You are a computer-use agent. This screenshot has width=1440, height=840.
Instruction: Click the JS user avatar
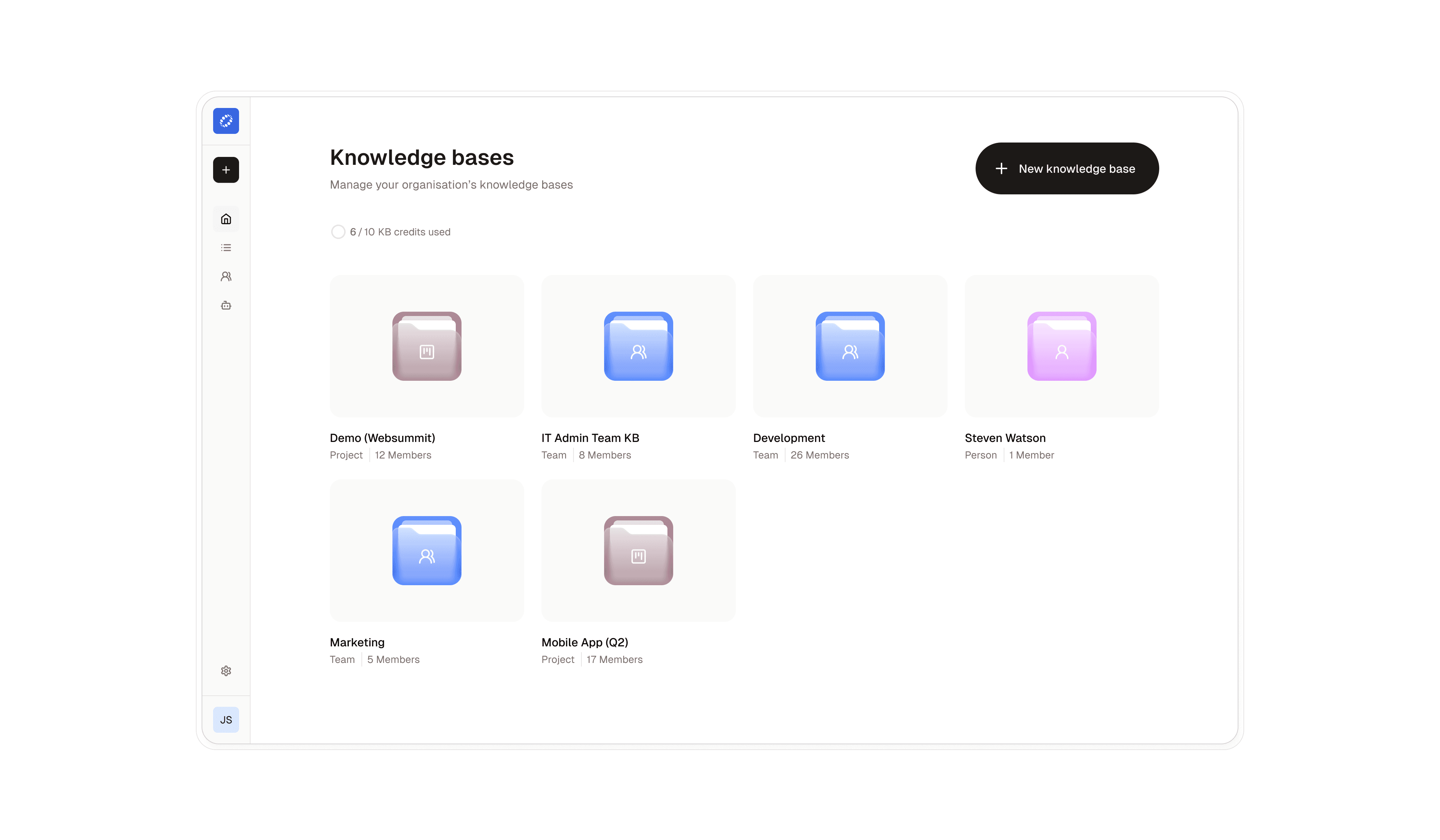tap(226, 720)
